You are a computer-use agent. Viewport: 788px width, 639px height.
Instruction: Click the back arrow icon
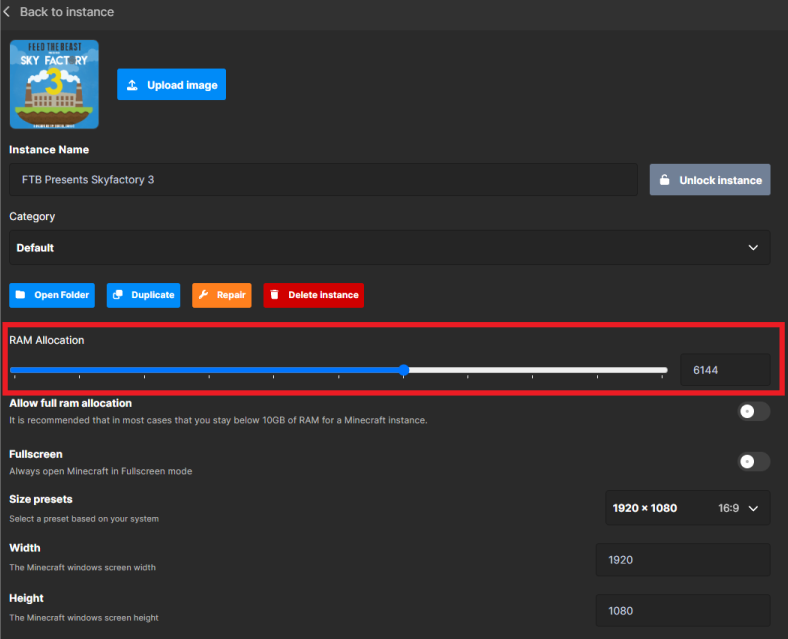pyautogui.click(x=7, y=12)
